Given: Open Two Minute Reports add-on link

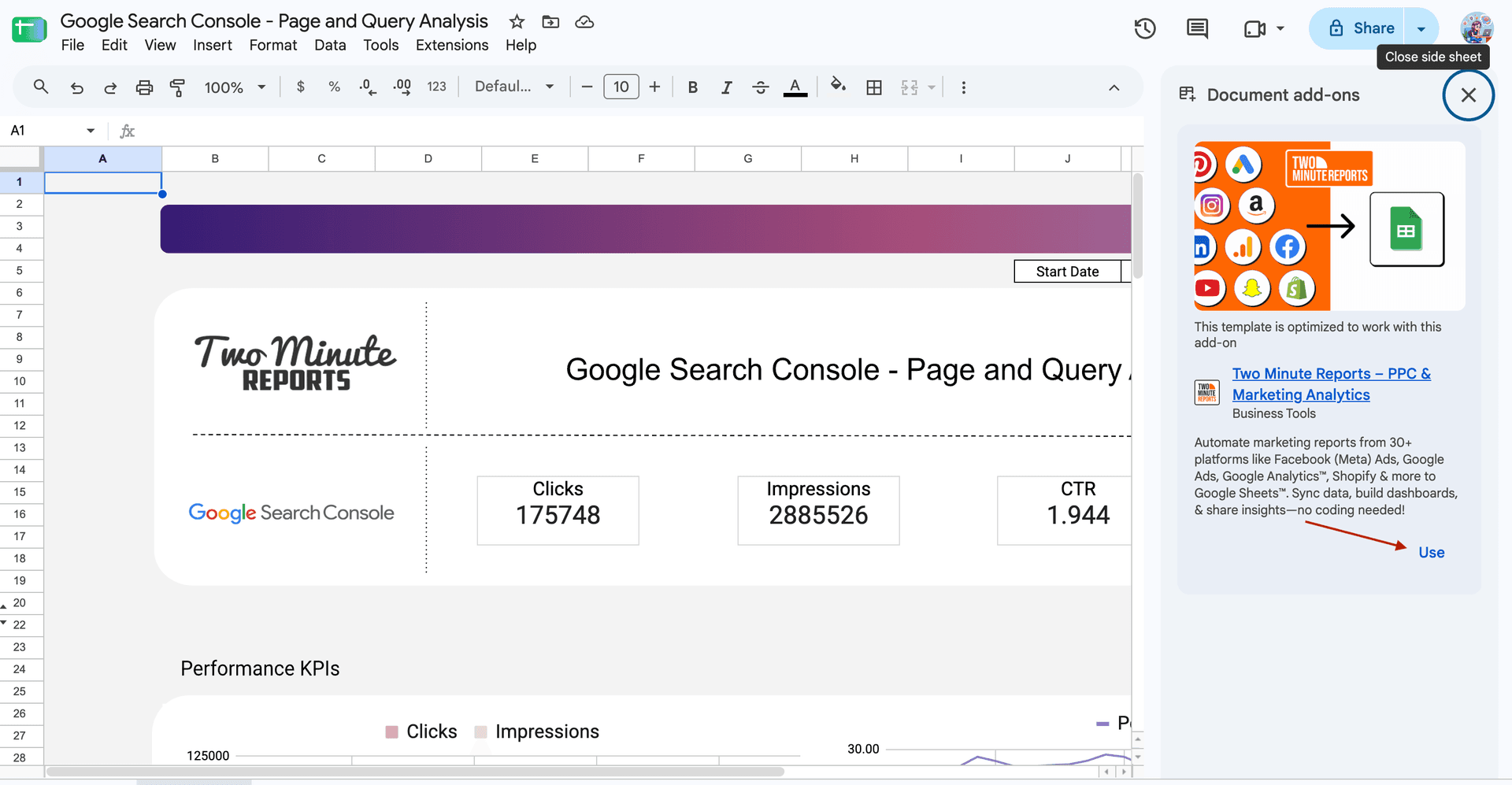Looking at the screenshot, I should click(1331, 384).
